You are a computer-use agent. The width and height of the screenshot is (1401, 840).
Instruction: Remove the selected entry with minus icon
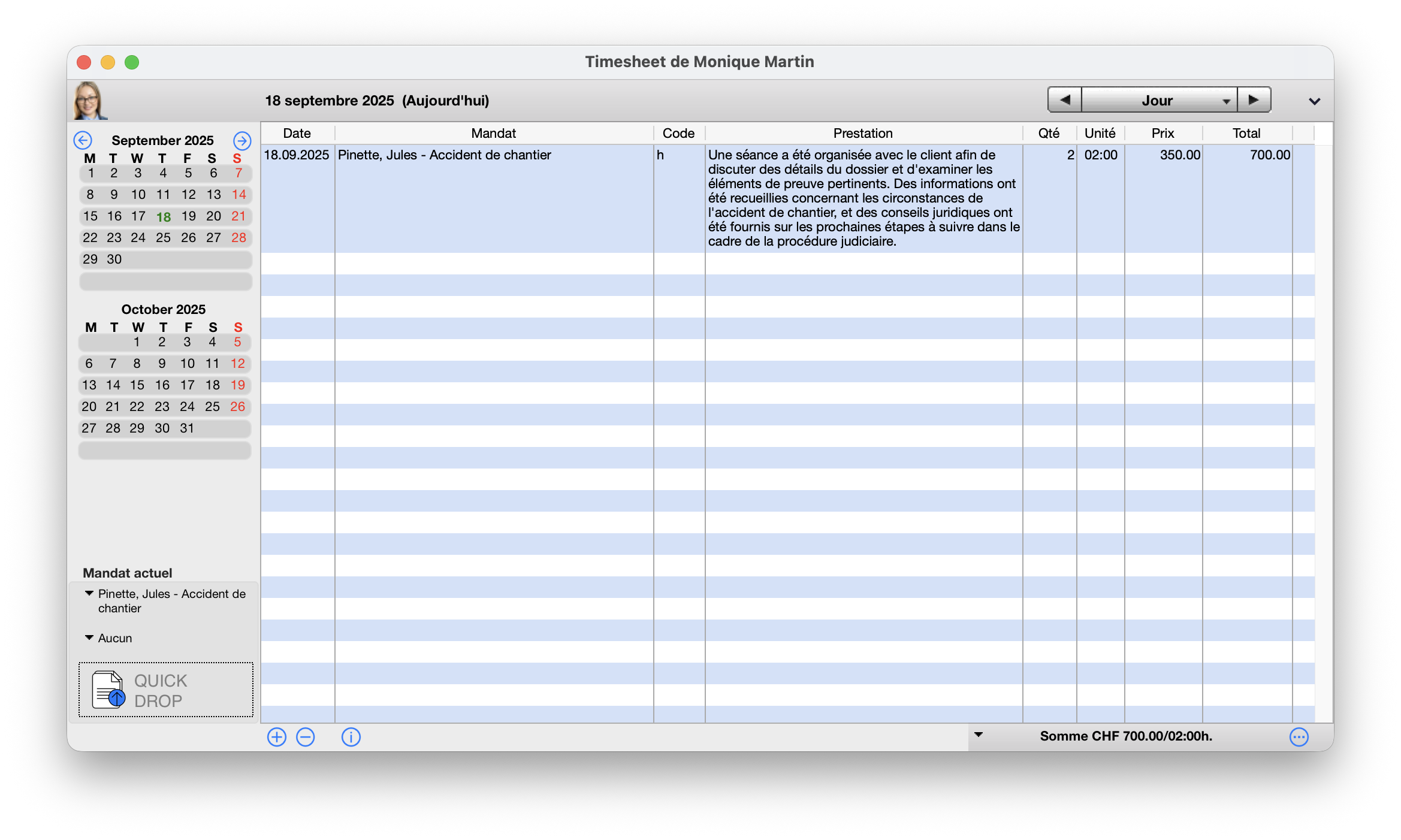pyautogui.click(x=306, y=737)
